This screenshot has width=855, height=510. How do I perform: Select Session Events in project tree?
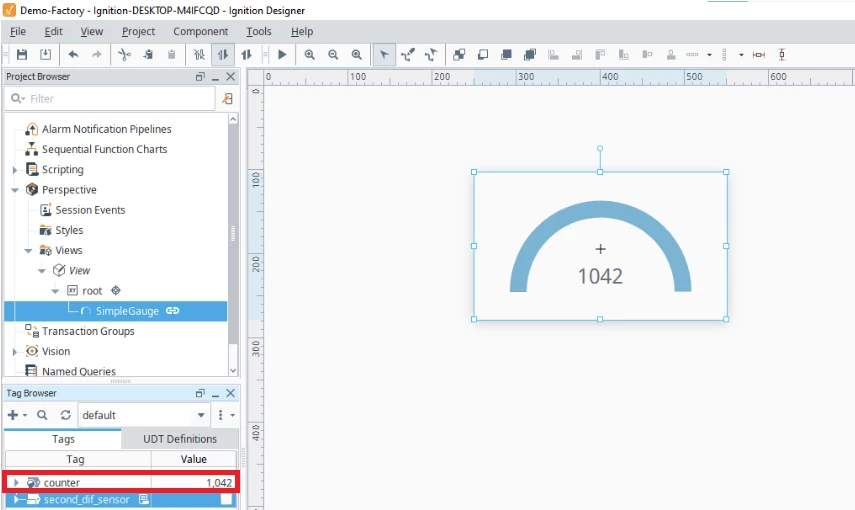(x=90, y=210)
